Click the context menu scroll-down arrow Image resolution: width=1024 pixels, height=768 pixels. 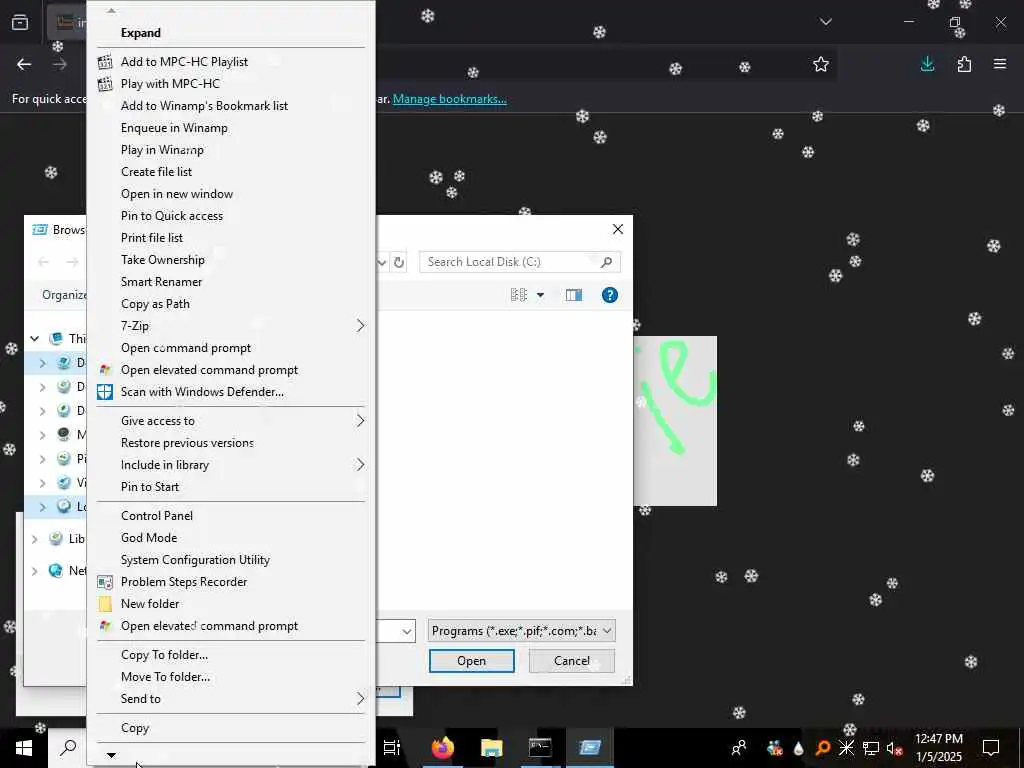[x=111, y=756]
